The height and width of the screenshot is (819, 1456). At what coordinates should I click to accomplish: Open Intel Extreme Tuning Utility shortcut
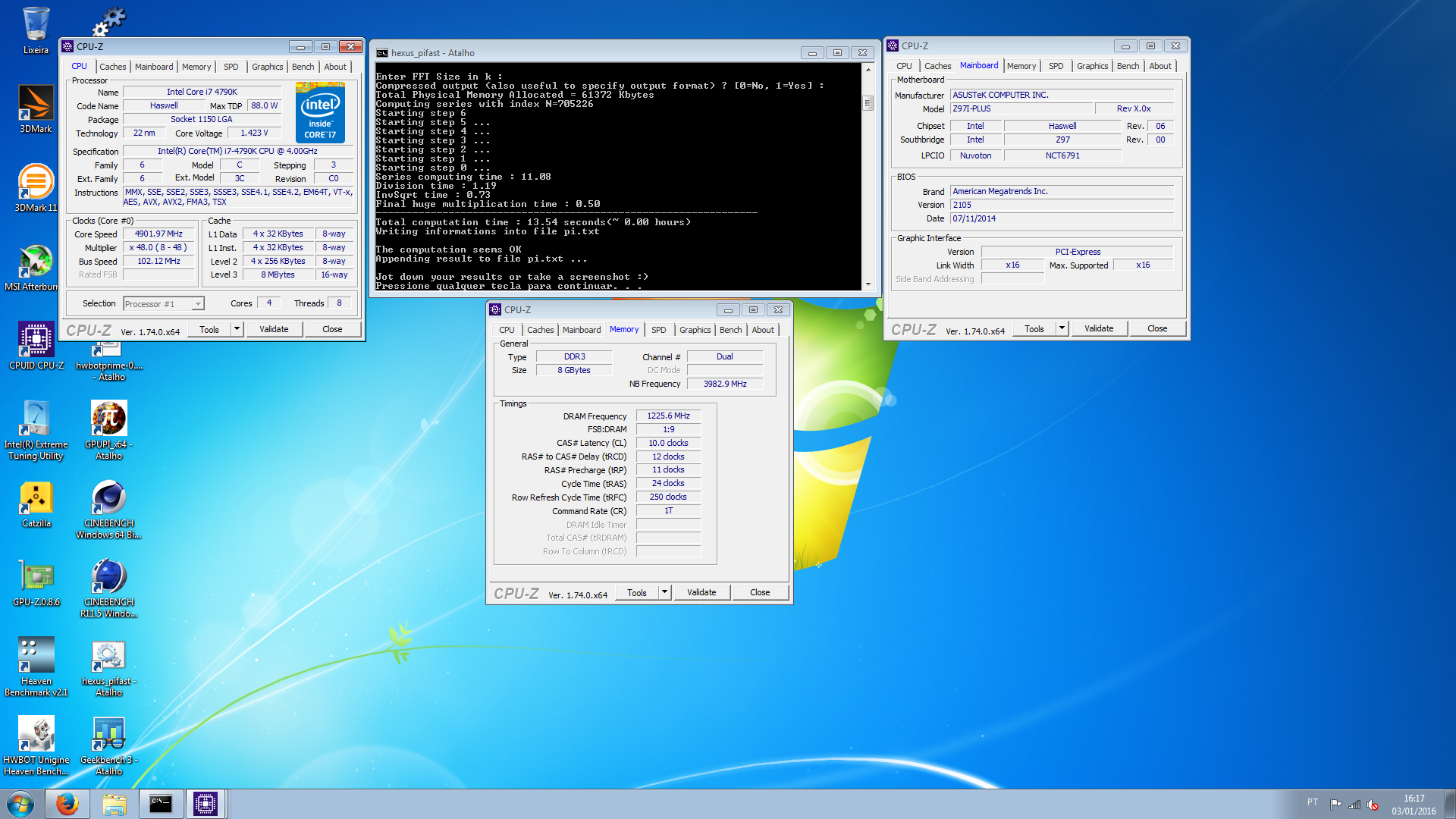click(36, 429)
